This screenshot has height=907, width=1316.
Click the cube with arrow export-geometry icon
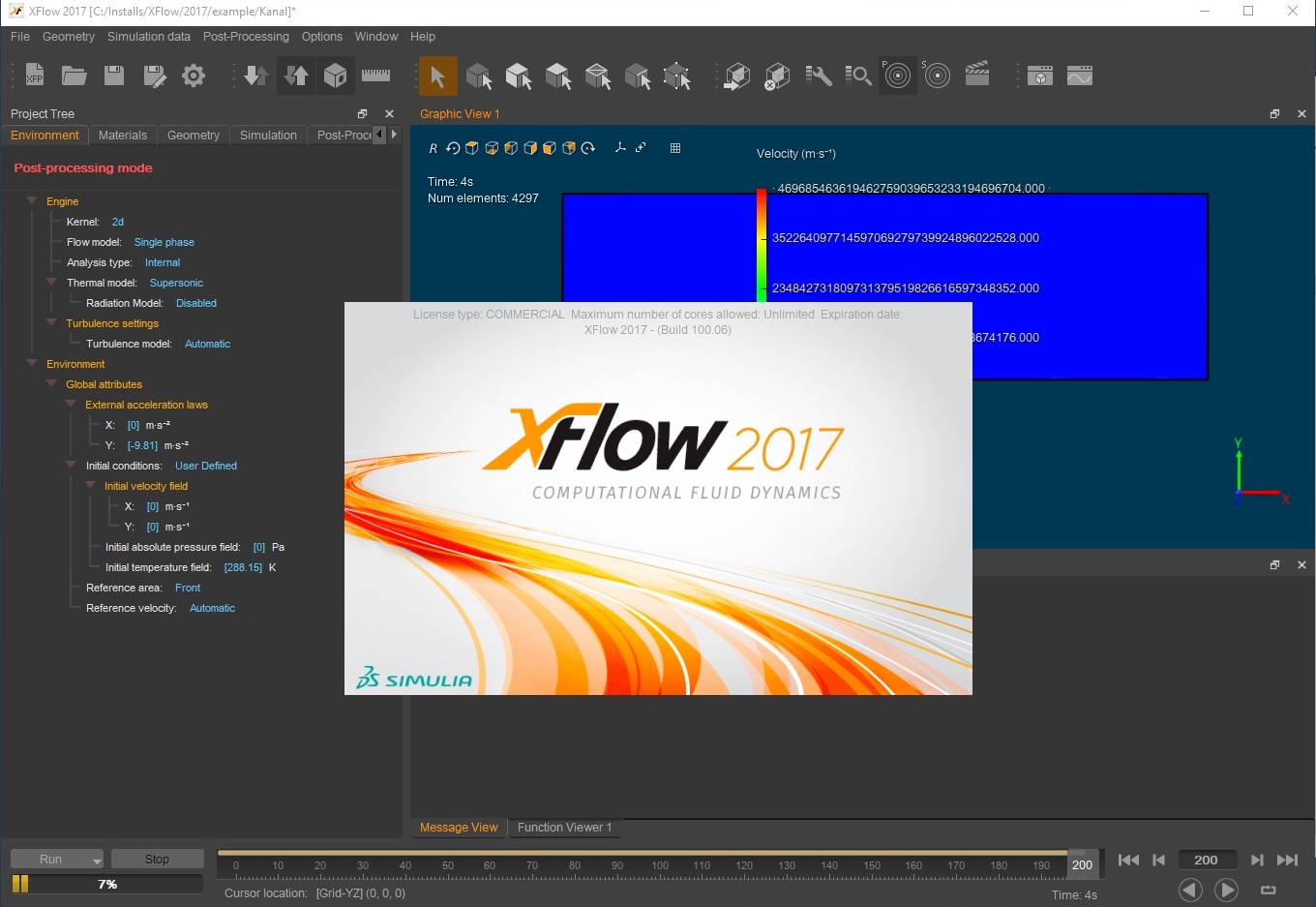(x=737, y=76)
